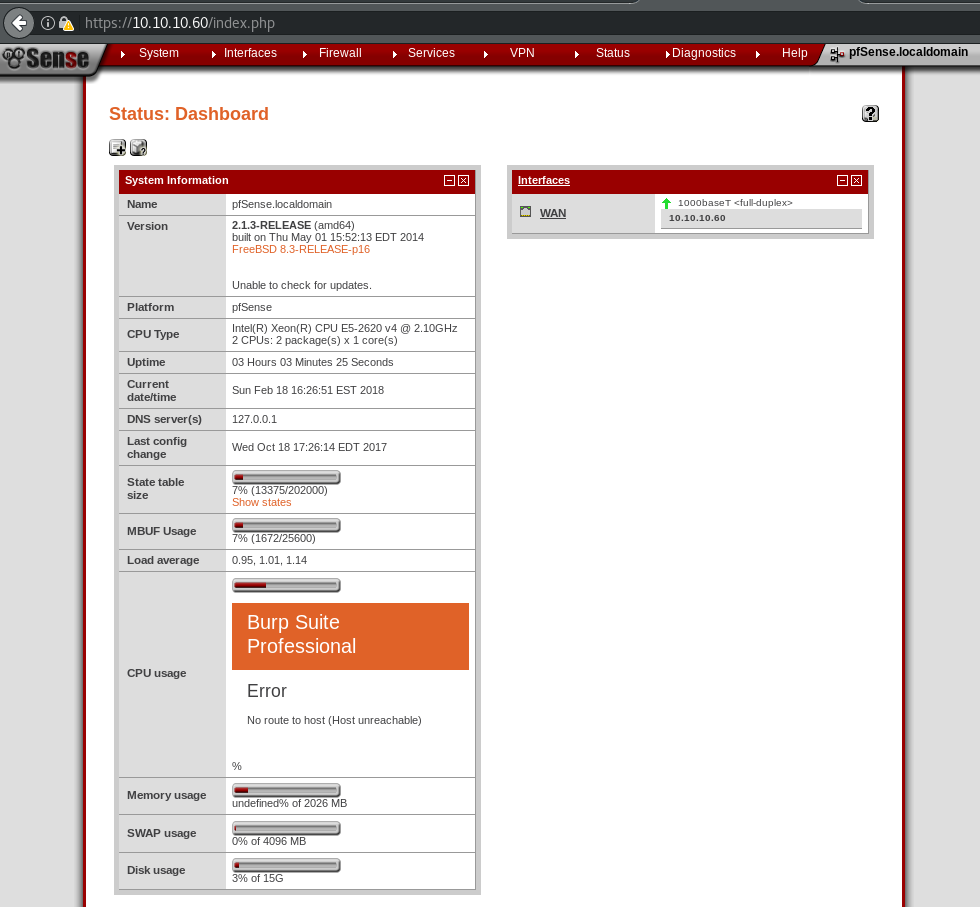Open the Services menu

click(431, 53)
